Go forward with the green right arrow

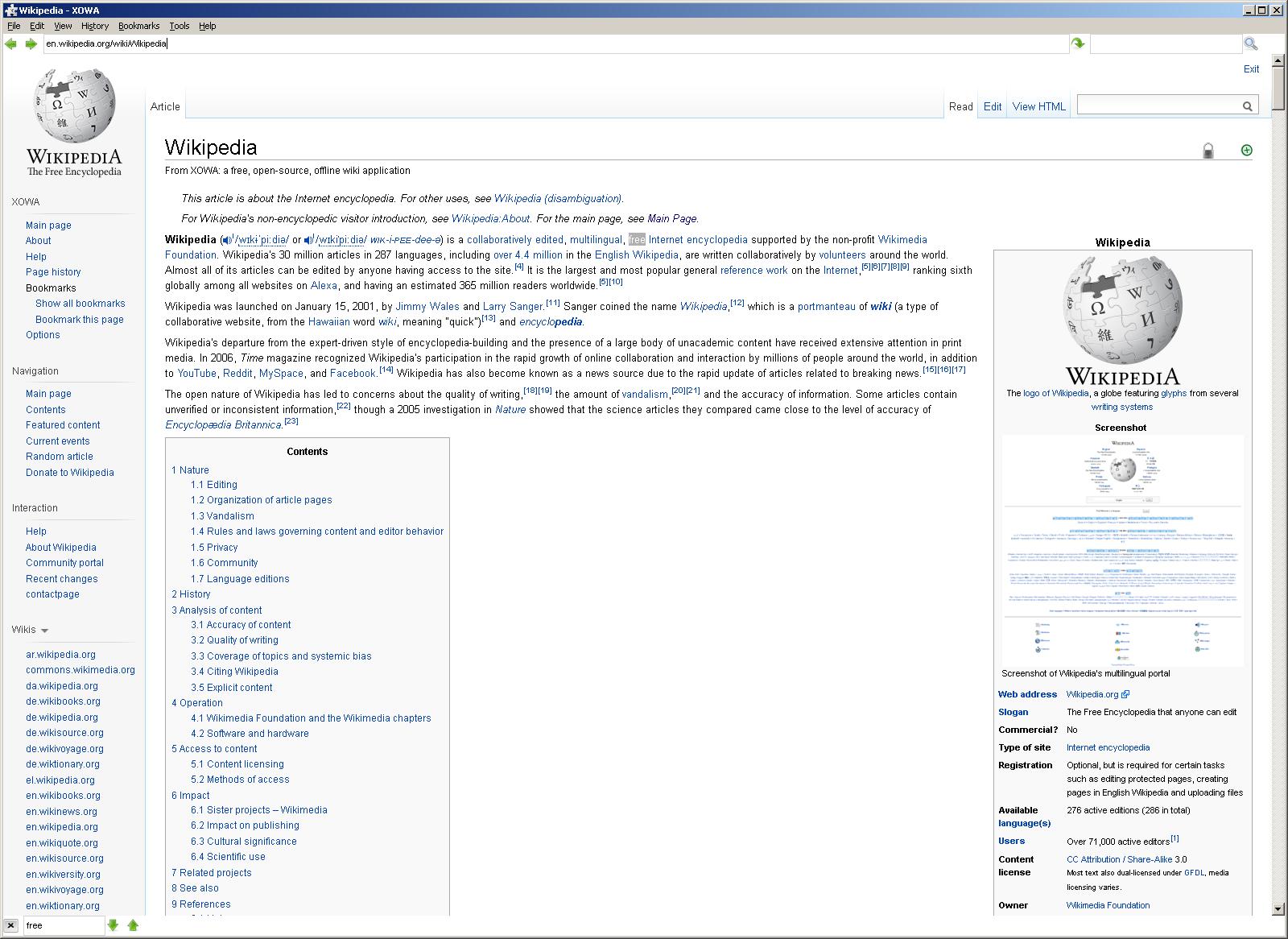(31, 43)
